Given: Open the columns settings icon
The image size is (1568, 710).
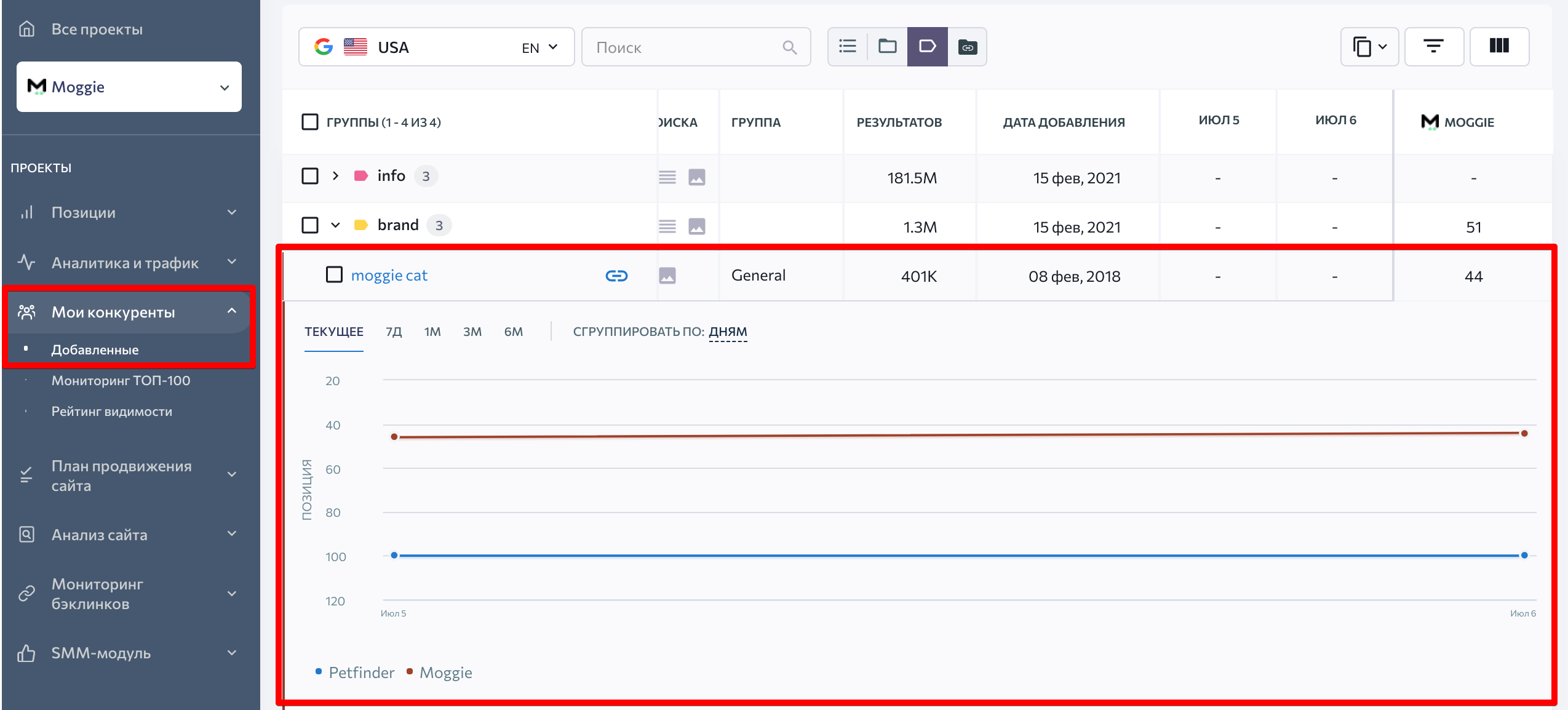Looking at the screenshot, I should (x=1499, y=46).
